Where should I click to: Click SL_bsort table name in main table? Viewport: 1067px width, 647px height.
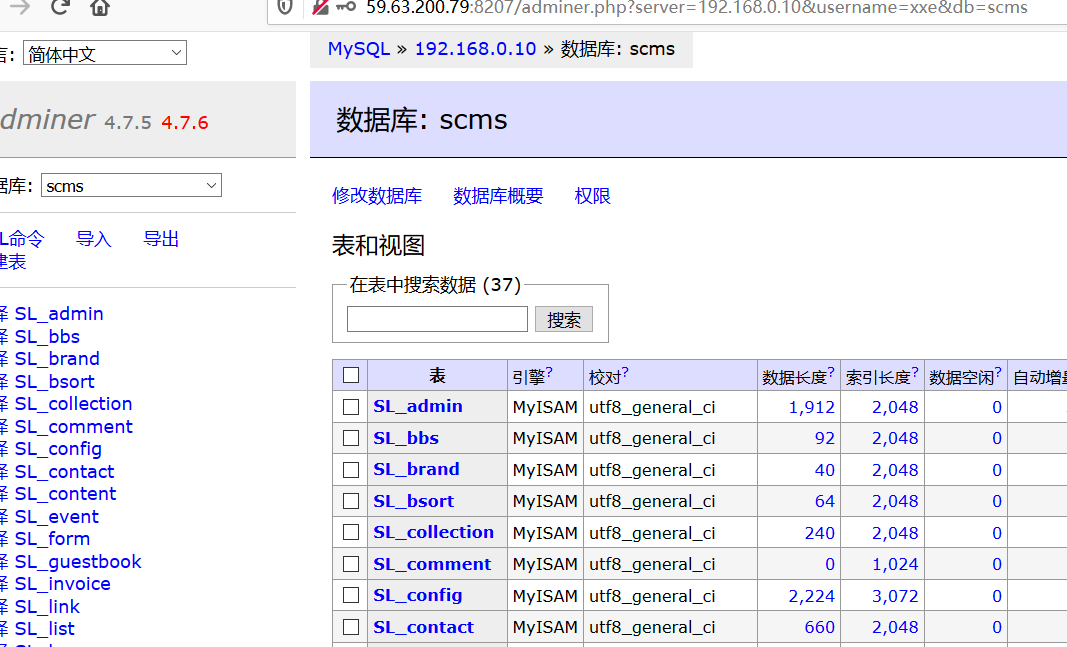tap(414, 501)
